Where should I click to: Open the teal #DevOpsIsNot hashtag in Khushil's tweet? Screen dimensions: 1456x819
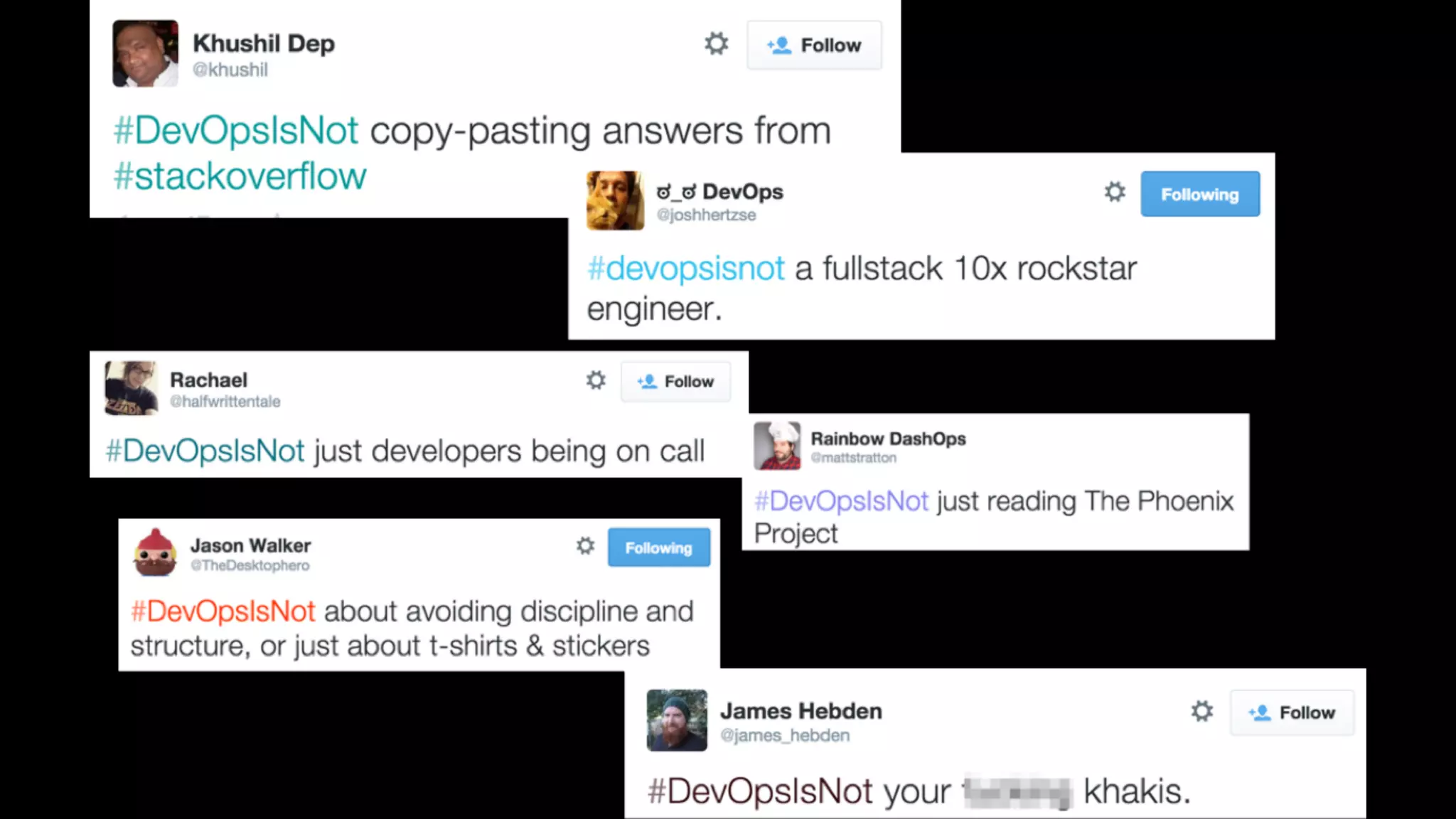click(236, 131)
